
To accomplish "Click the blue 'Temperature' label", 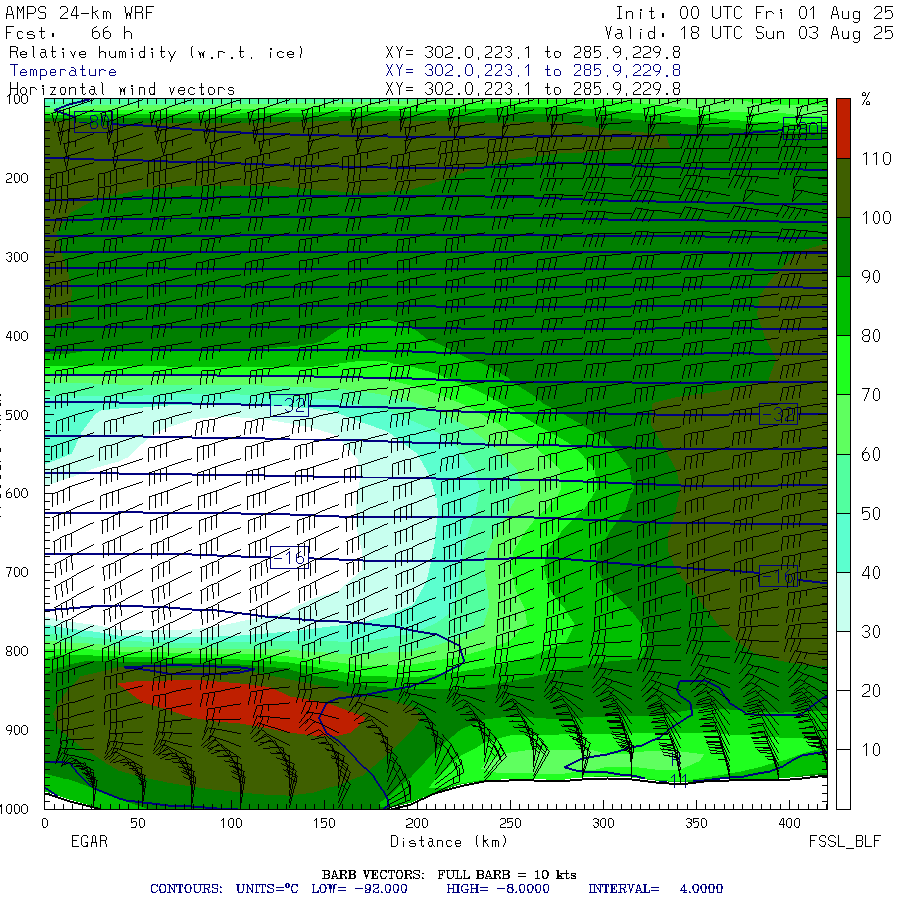I will click(x=63, y=71).
